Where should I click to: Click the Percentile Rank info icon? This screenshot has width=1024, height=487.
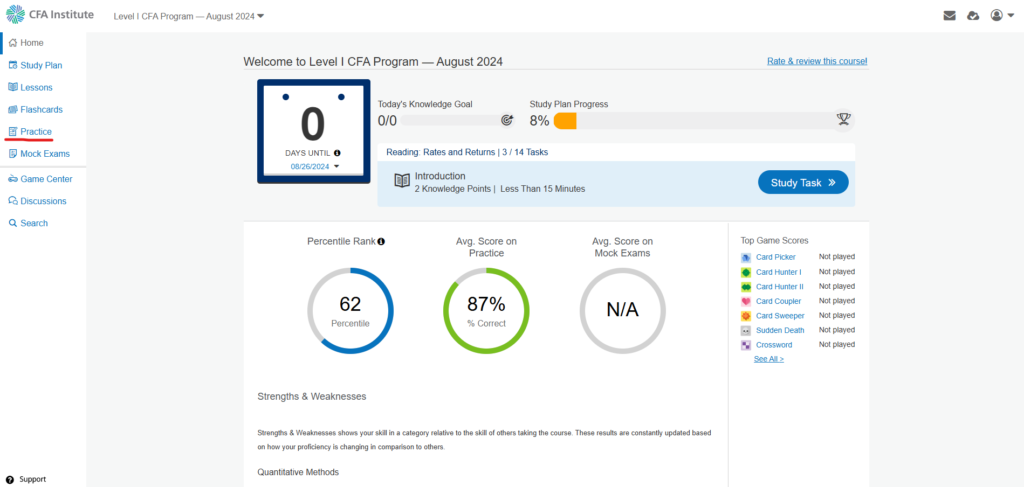[x=381, y=241]
